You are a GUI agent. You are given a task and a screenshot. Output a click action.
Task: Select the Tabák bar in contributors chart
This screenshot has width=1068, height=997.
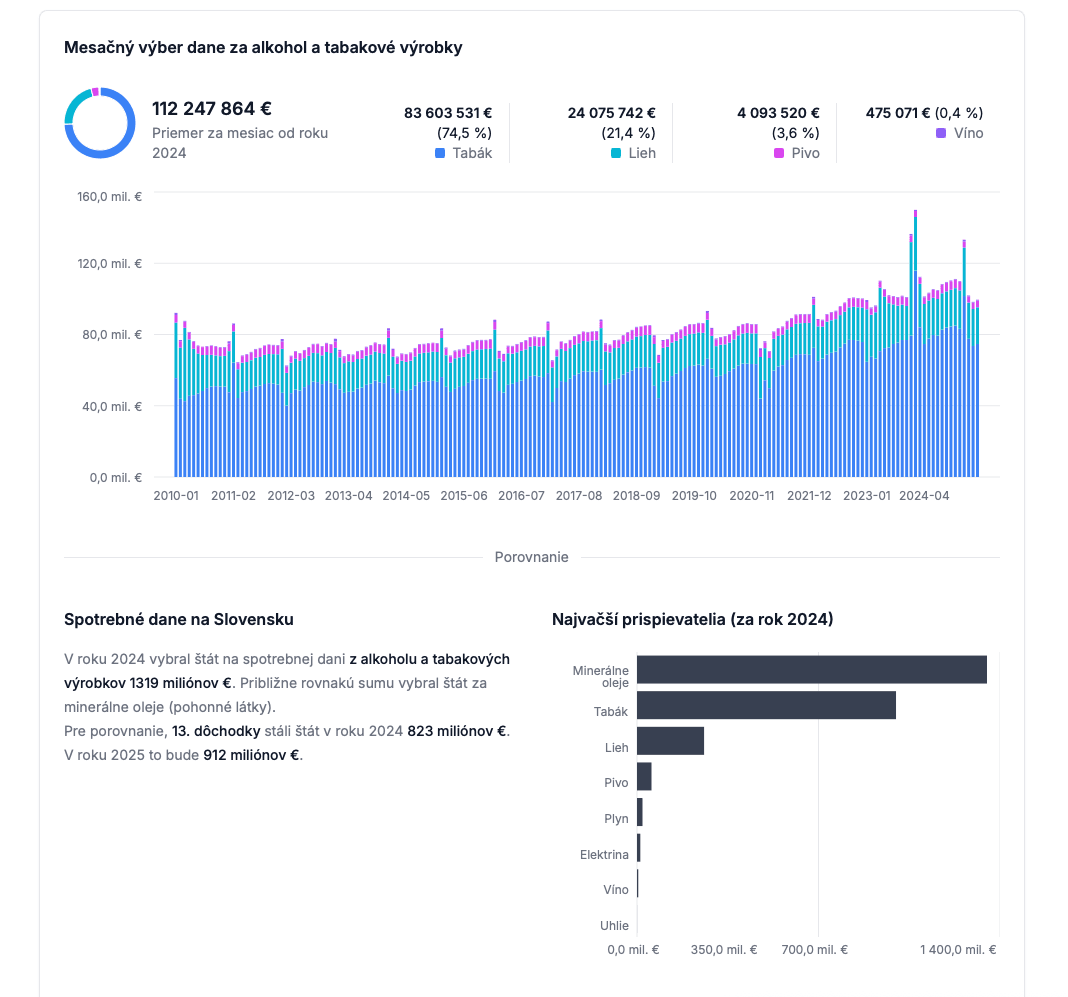pos(766,705)
